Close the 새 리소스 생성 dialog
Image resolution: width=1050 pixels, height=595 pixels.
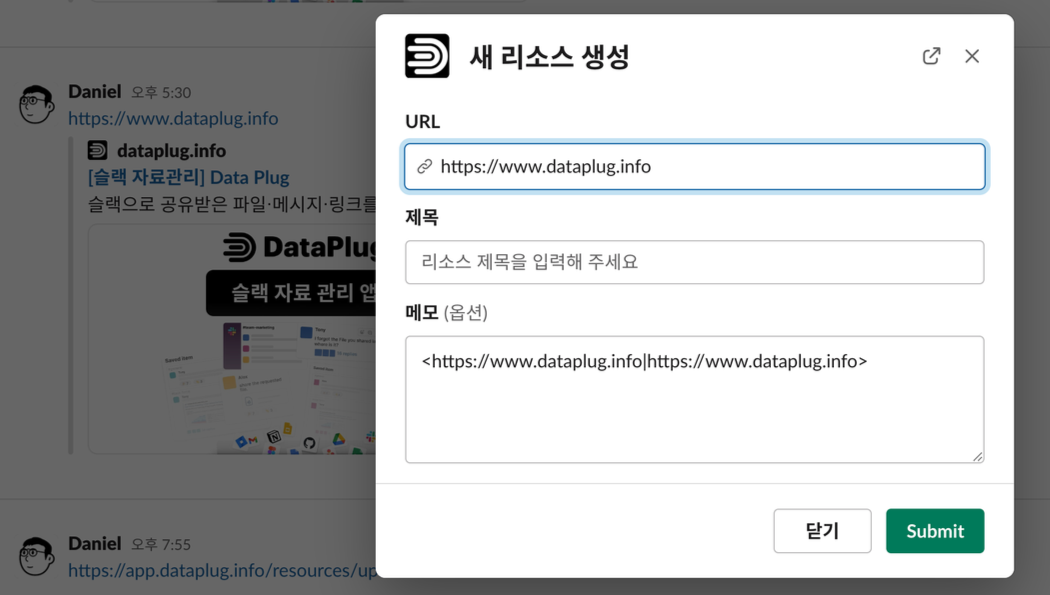click(972, 56)
